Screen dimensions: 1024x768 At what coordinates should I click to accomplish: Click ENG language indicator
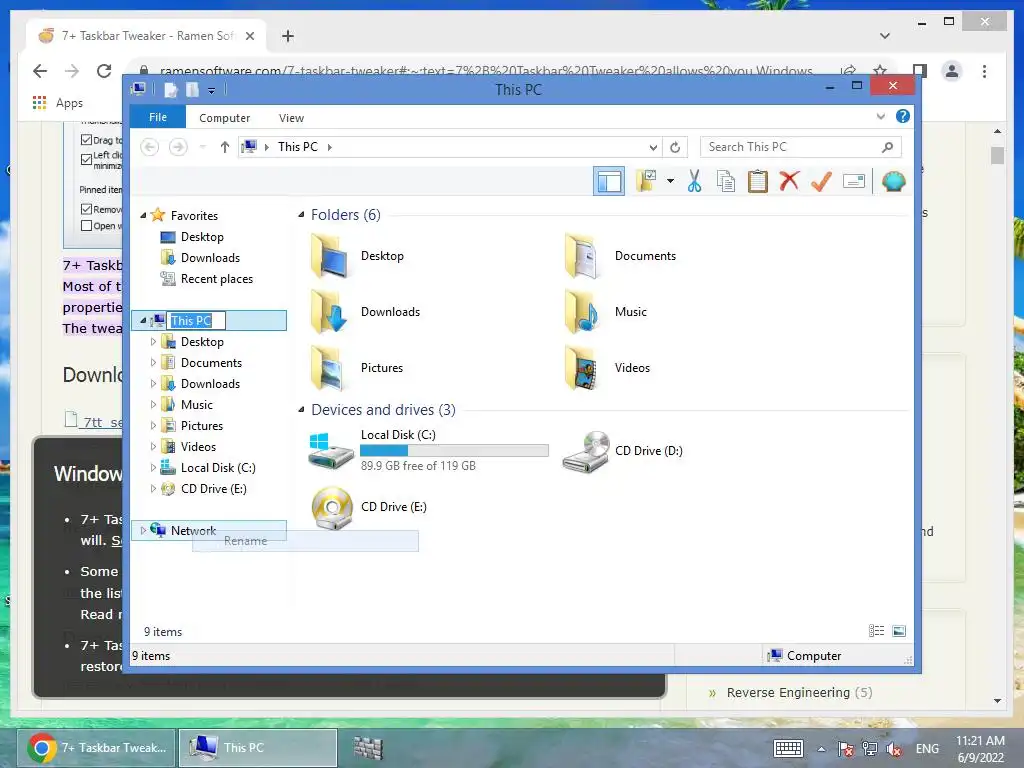point(927,749)
